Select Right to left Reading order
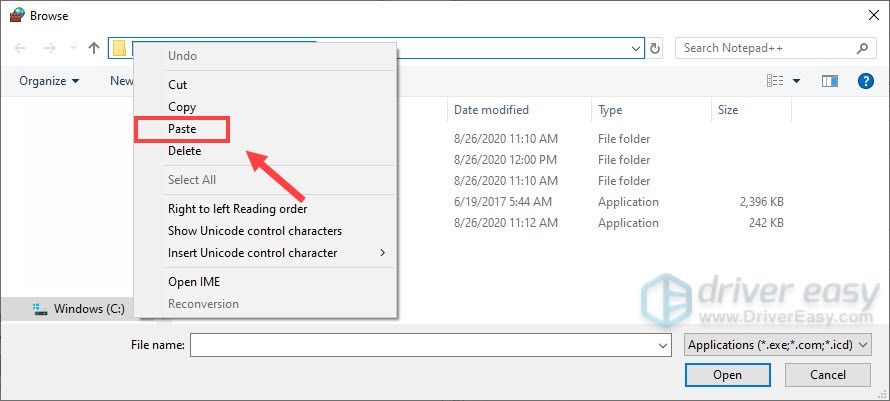The height and width of the screenshot is (401, 890). click(x=266, y=209)
